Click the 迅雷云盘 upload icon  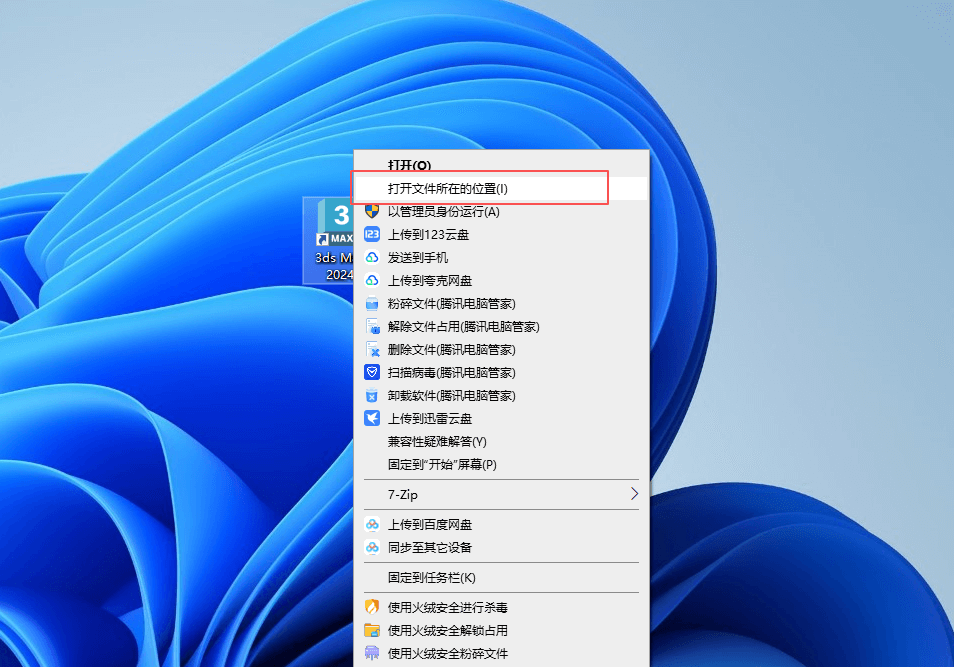pos(370,418)
